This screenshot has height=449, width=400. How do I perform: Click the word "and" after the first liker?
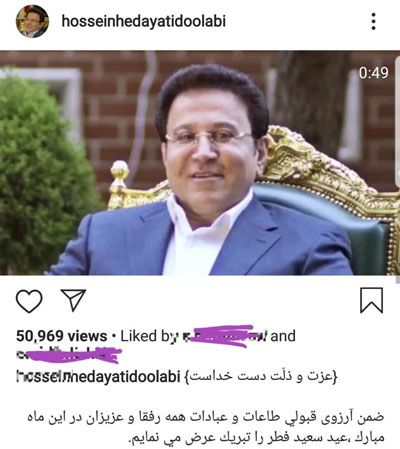pos(283,336)
